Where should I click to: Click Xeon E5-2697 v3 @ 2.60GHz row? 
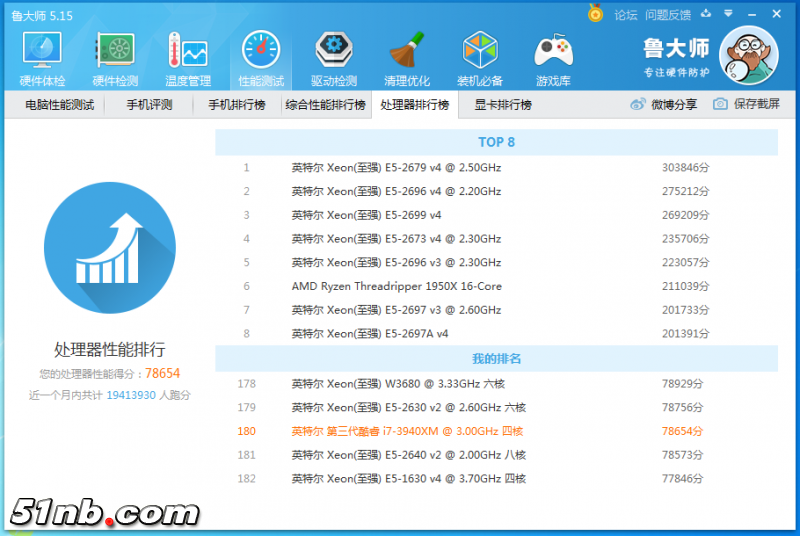(x=496, y=310)
